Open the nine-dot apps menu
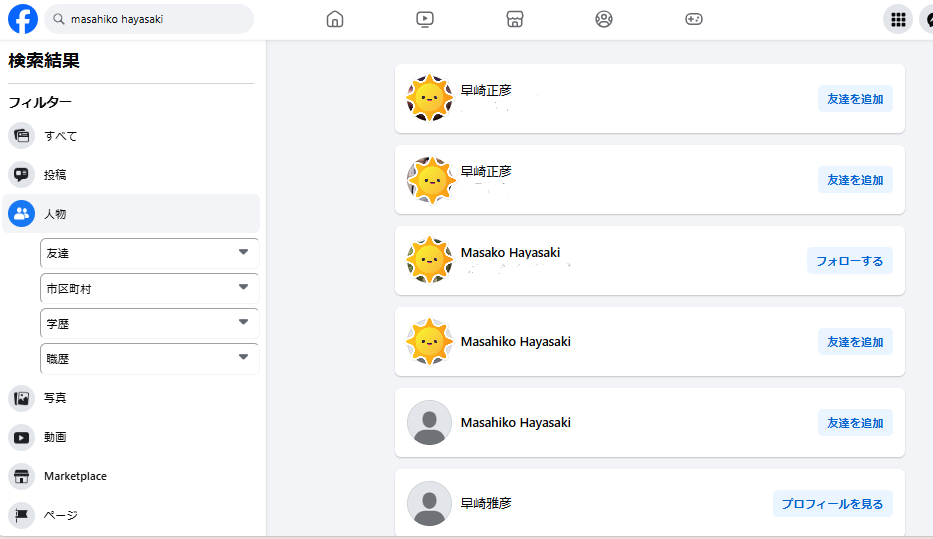 coord(898,19)
